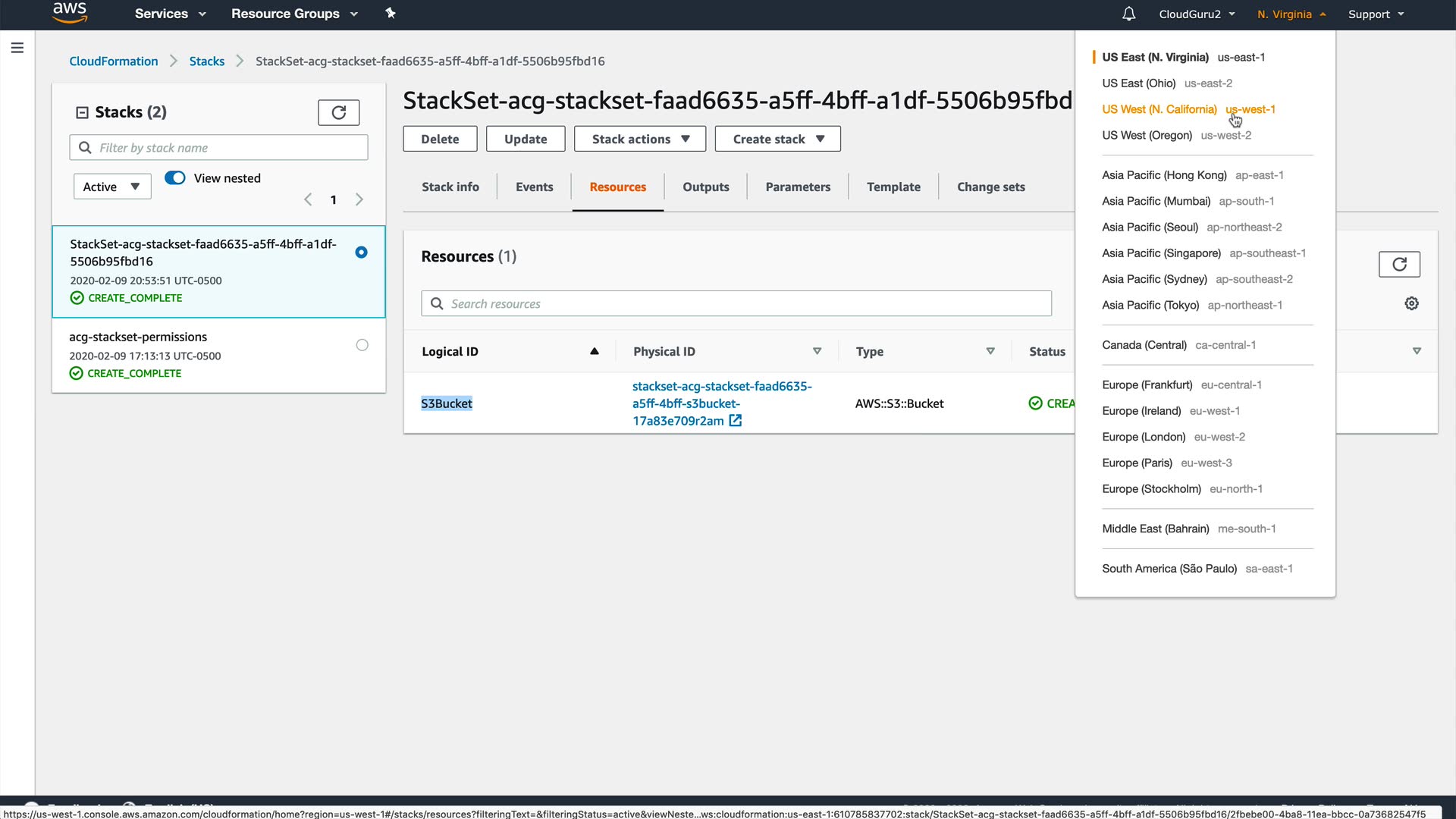Go to next stacks page arrow
The height and width of the screenshot is (819, 1456).
click(x=359, y=199)
